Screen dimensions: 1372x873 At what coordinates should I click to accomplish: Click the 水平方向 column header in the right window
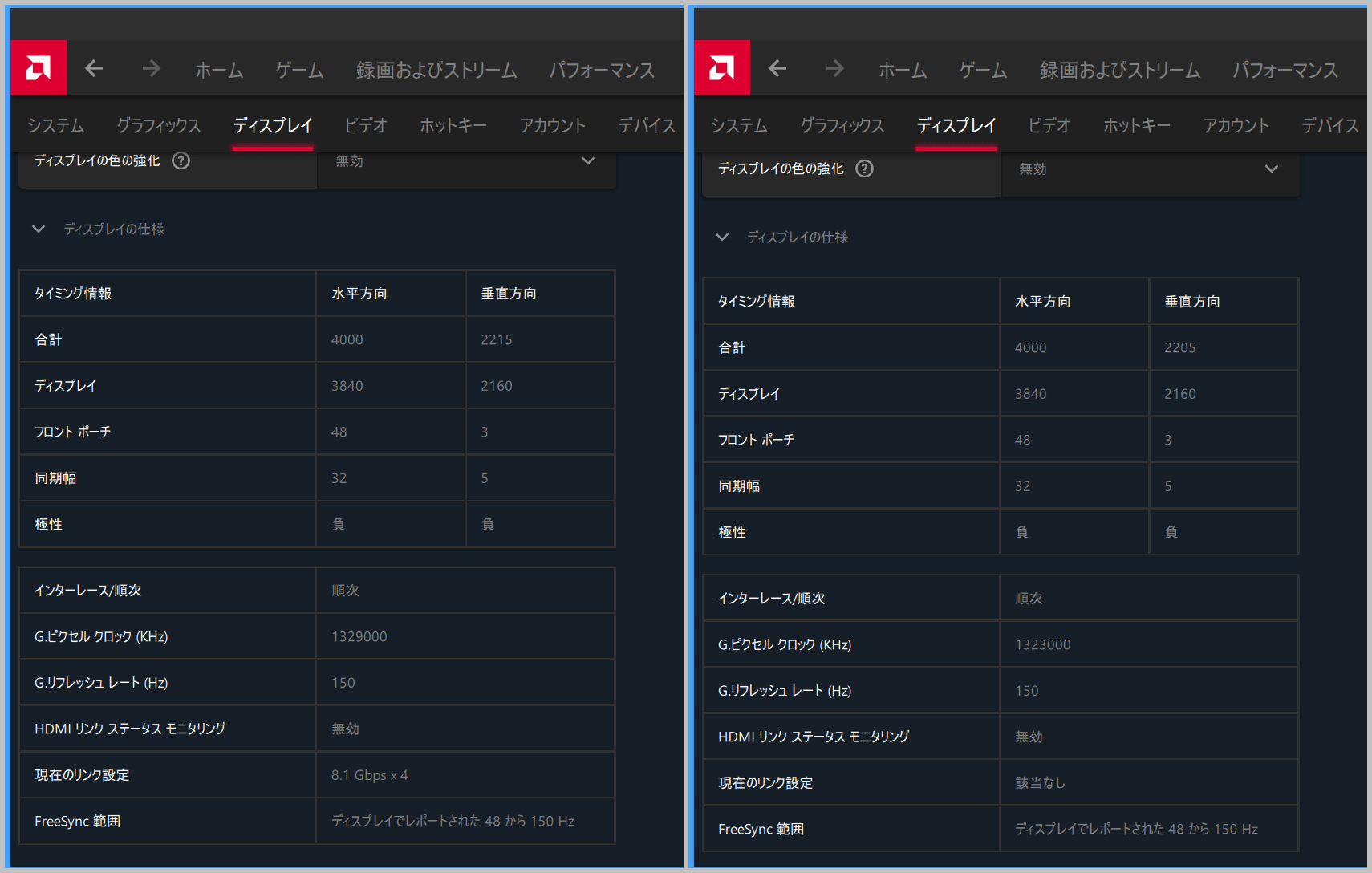[1043, 302]
